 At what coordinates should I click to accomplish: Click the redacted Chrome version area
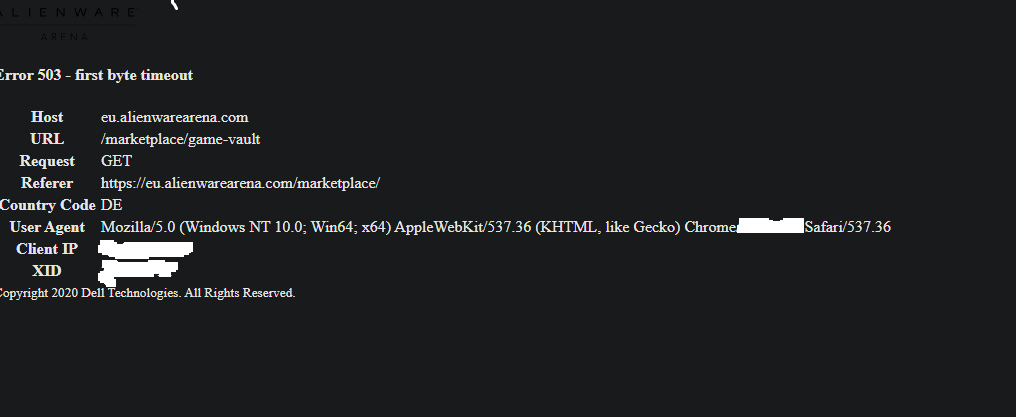point(770,227)
